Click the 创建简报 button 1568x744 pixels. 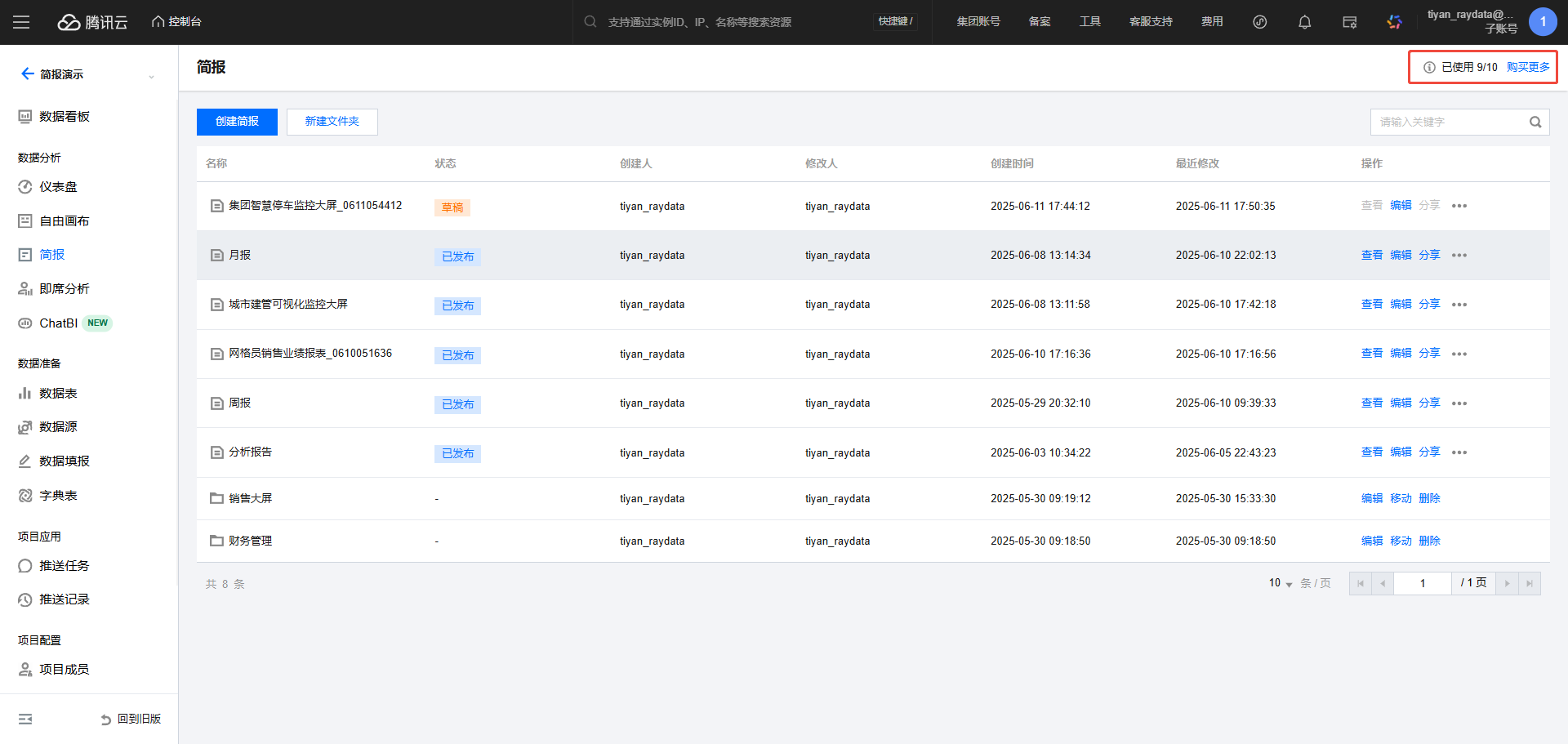pos(237,122)
